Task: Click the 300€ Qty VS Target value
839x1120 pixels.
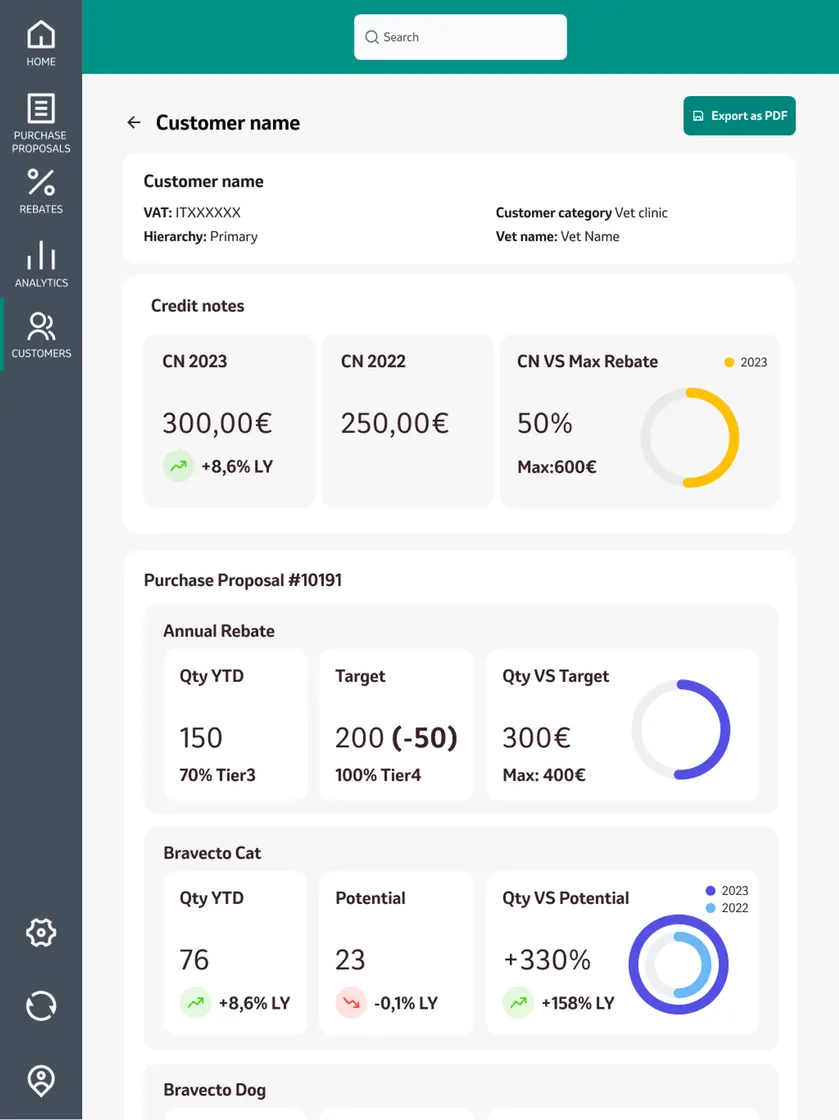Action: pyautogui.click(x=536, y=737)
